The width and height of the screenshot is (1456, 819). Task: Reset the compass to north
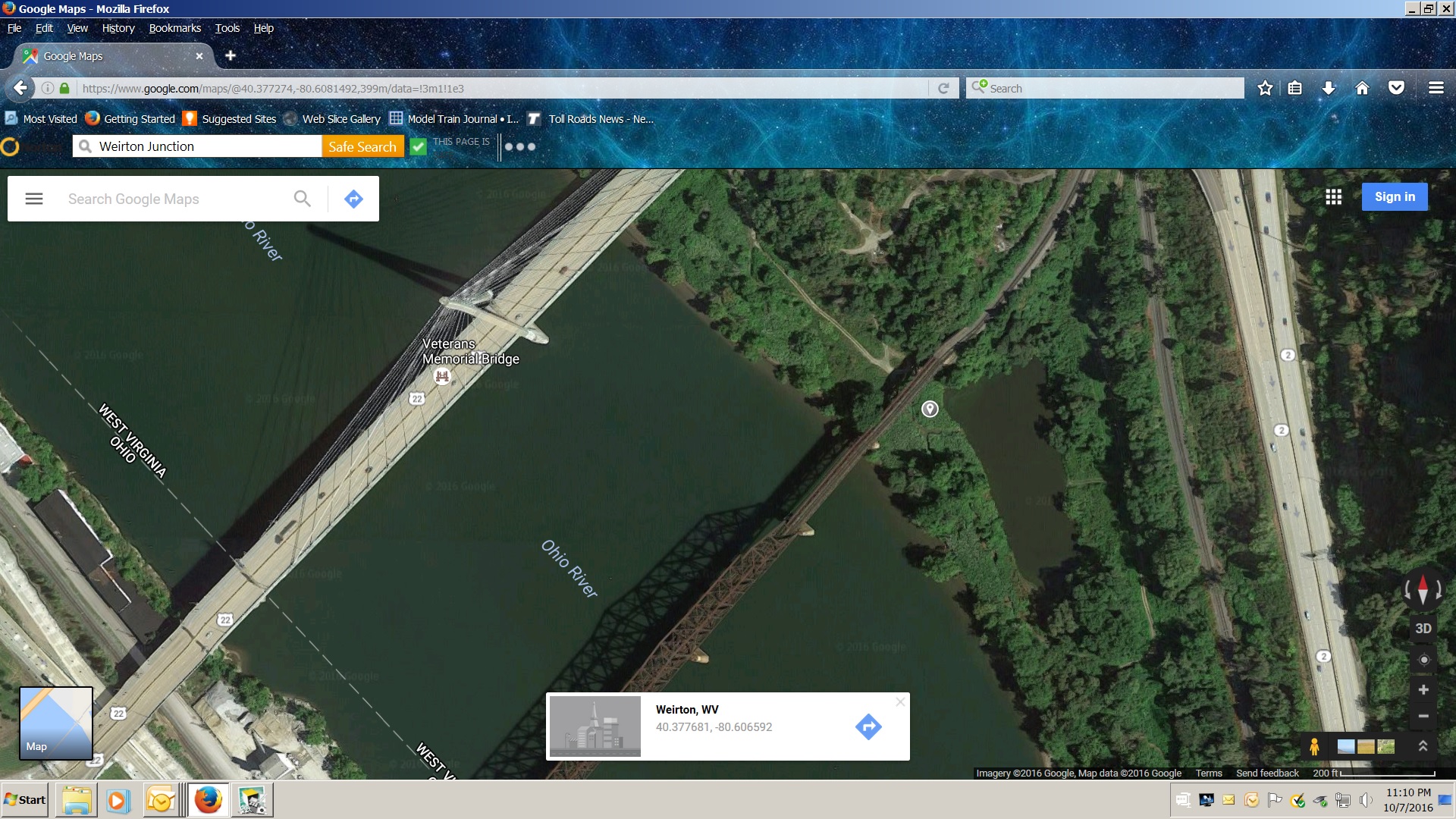pyautogui.click(x=1423, y=589)
